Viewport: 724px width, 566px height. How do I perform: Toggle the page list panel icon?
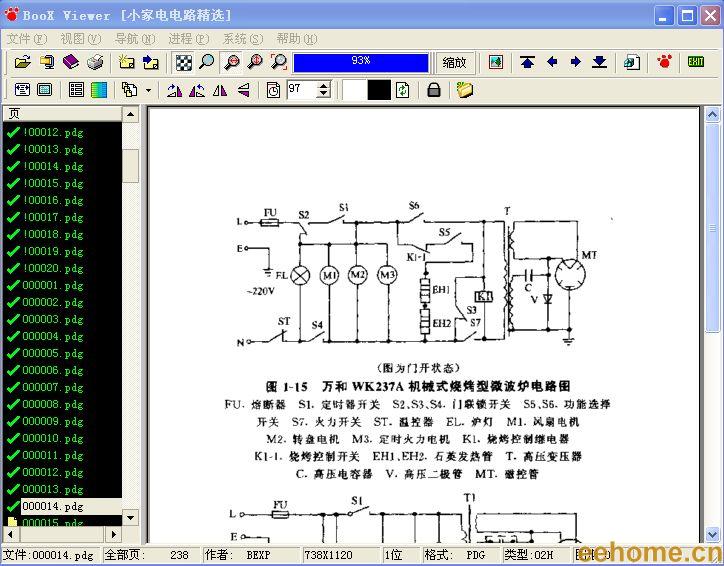[x=76, y=90]
